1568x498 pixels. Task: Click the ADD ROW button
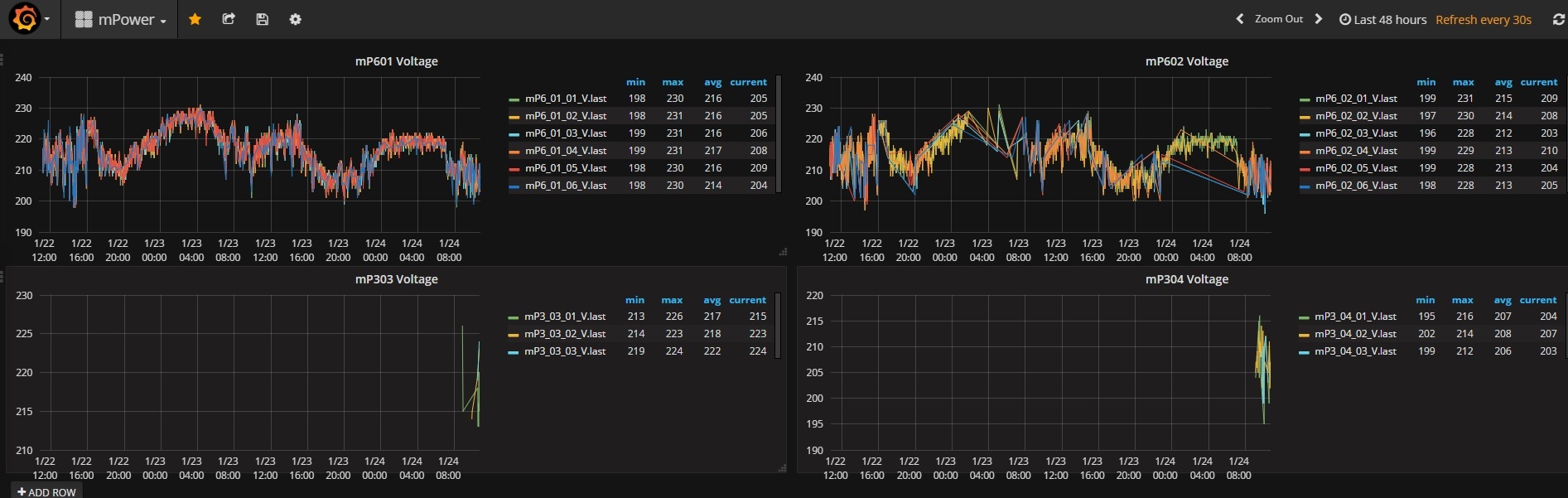(x=47, y=491)
